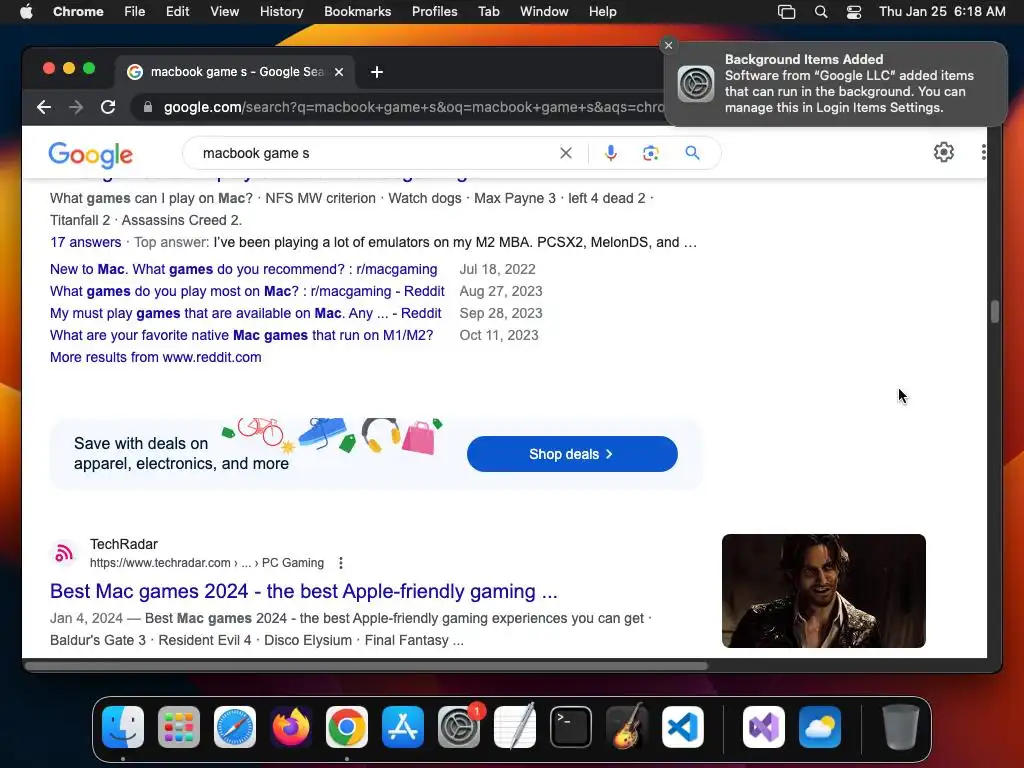Open TechRadar result's three-dot options
The width and height of the screenshot is (1024, 768).
[341, 563]
